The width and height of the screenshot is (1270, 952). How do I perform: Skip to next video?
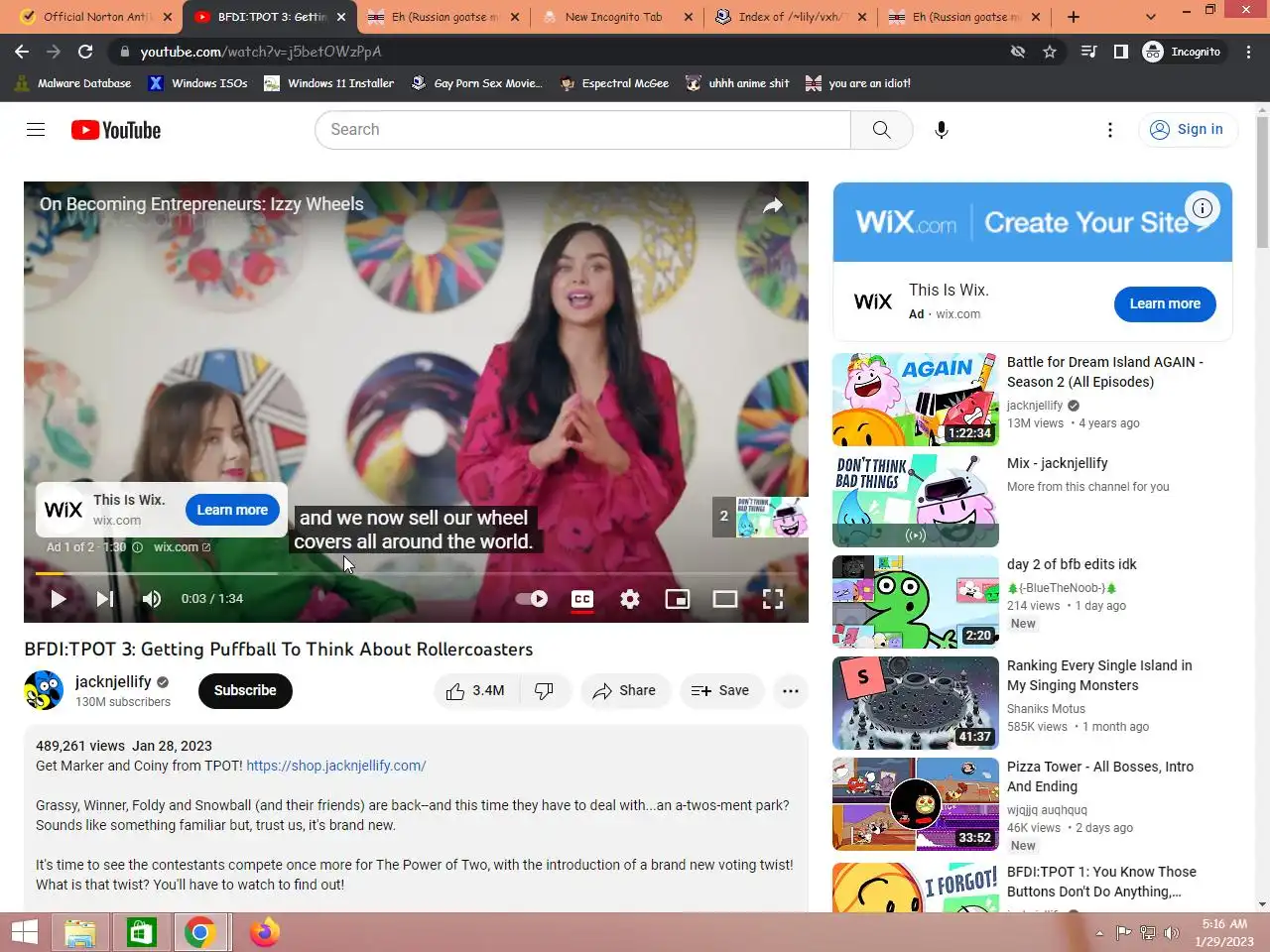(104, 599)
